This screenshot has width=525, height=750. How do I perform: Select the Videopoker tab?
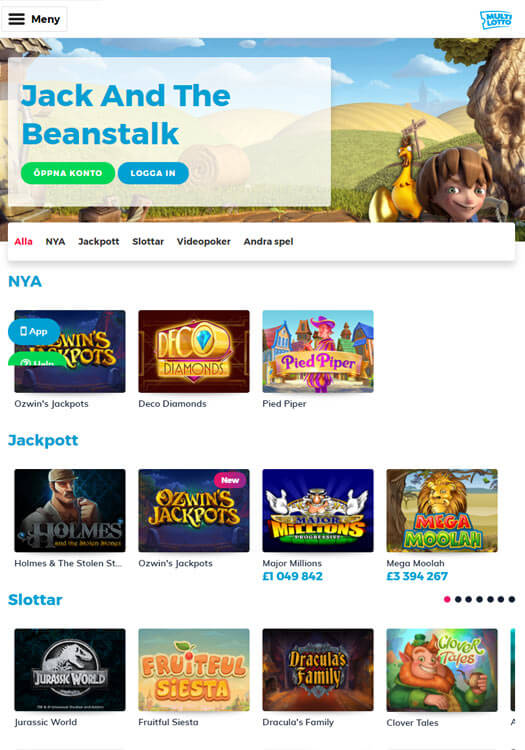204,242
